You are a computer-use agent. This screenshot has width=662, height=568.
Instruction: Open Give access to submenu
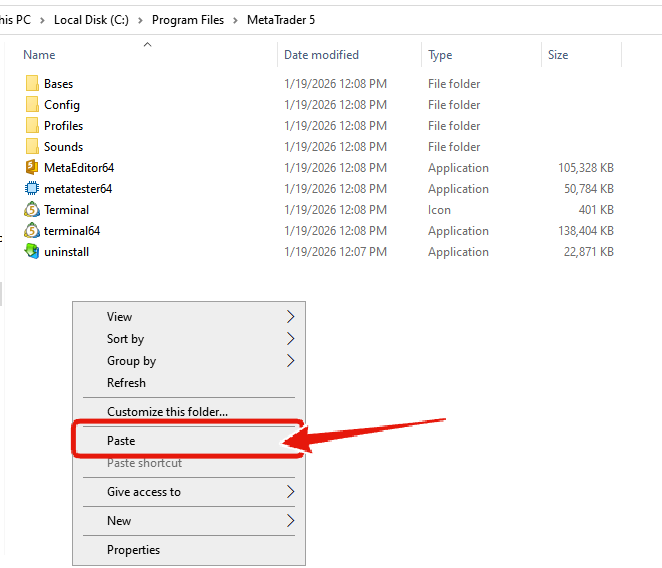189,492
